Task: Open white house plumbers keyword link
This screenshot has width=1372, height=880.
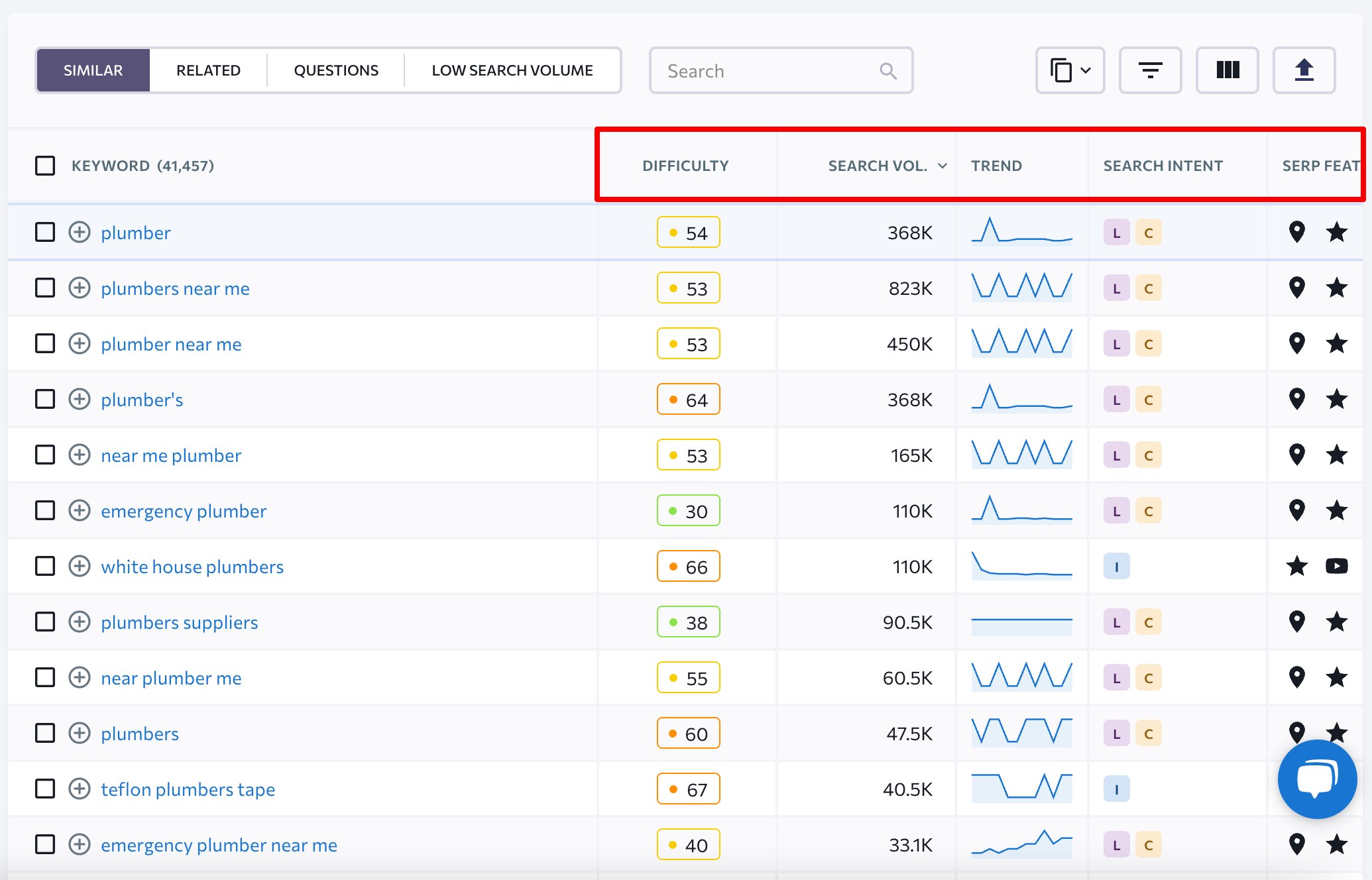Action: (x=192, y=567)
